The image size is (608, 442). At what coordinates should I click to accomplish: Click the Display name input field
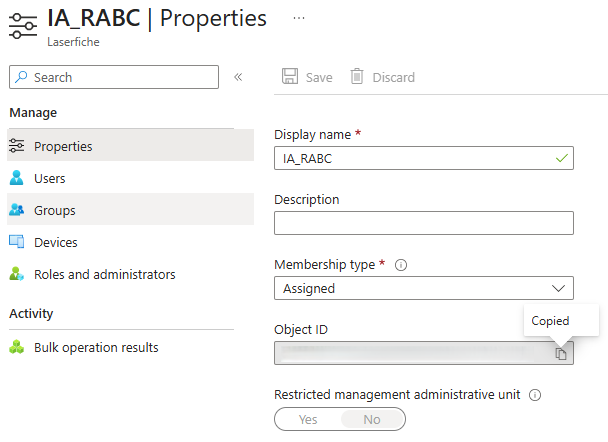pos(410,158)
